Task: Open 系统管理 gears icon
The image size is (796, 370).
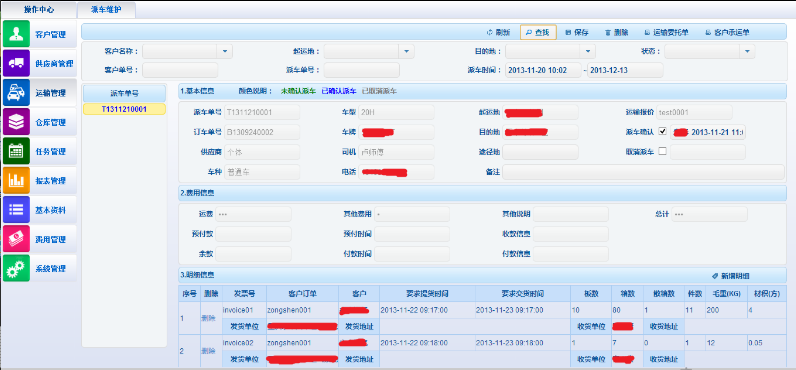Action: pos(16,268)
